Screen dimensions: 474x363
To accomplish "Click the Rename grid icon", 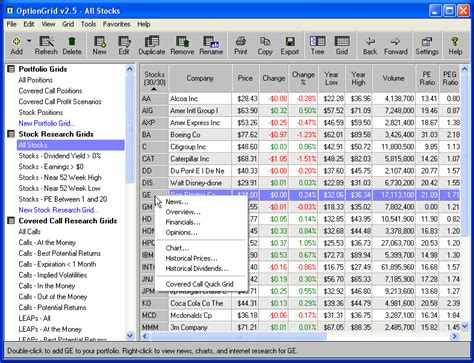I will [x=211, y=41].
